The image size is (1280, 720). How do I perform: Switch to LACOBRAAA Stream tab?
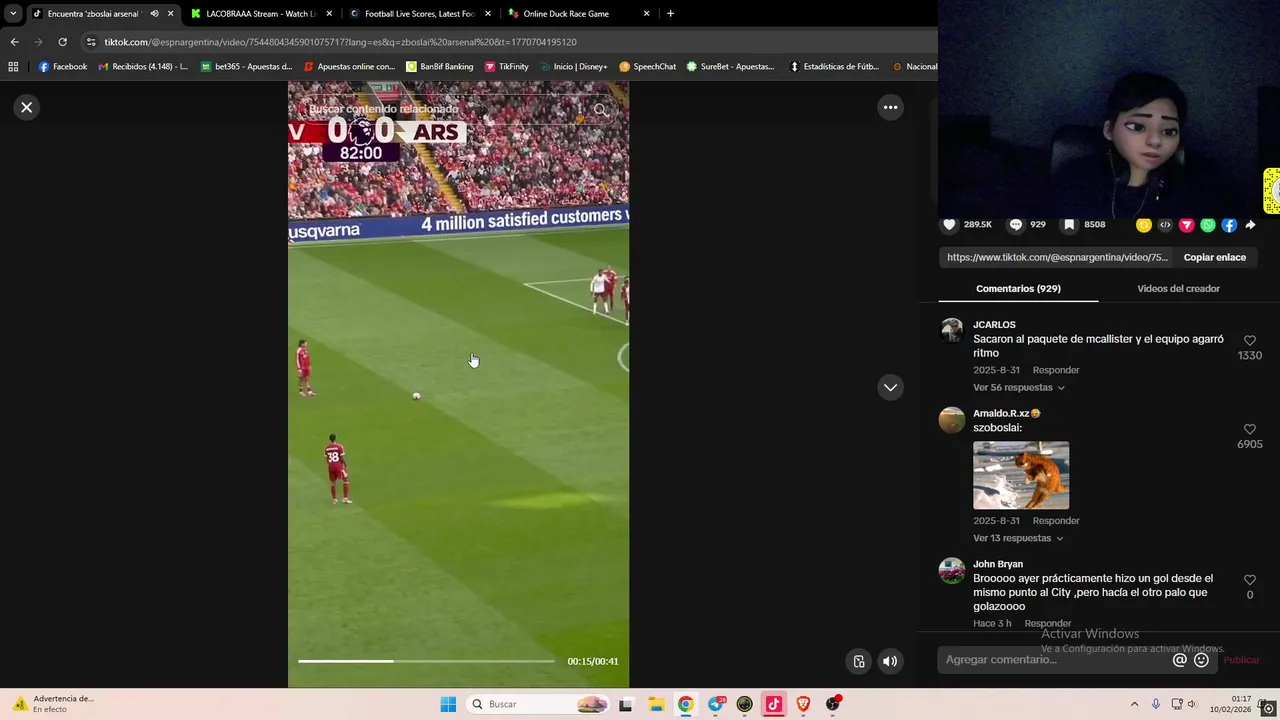pos(260,14)
